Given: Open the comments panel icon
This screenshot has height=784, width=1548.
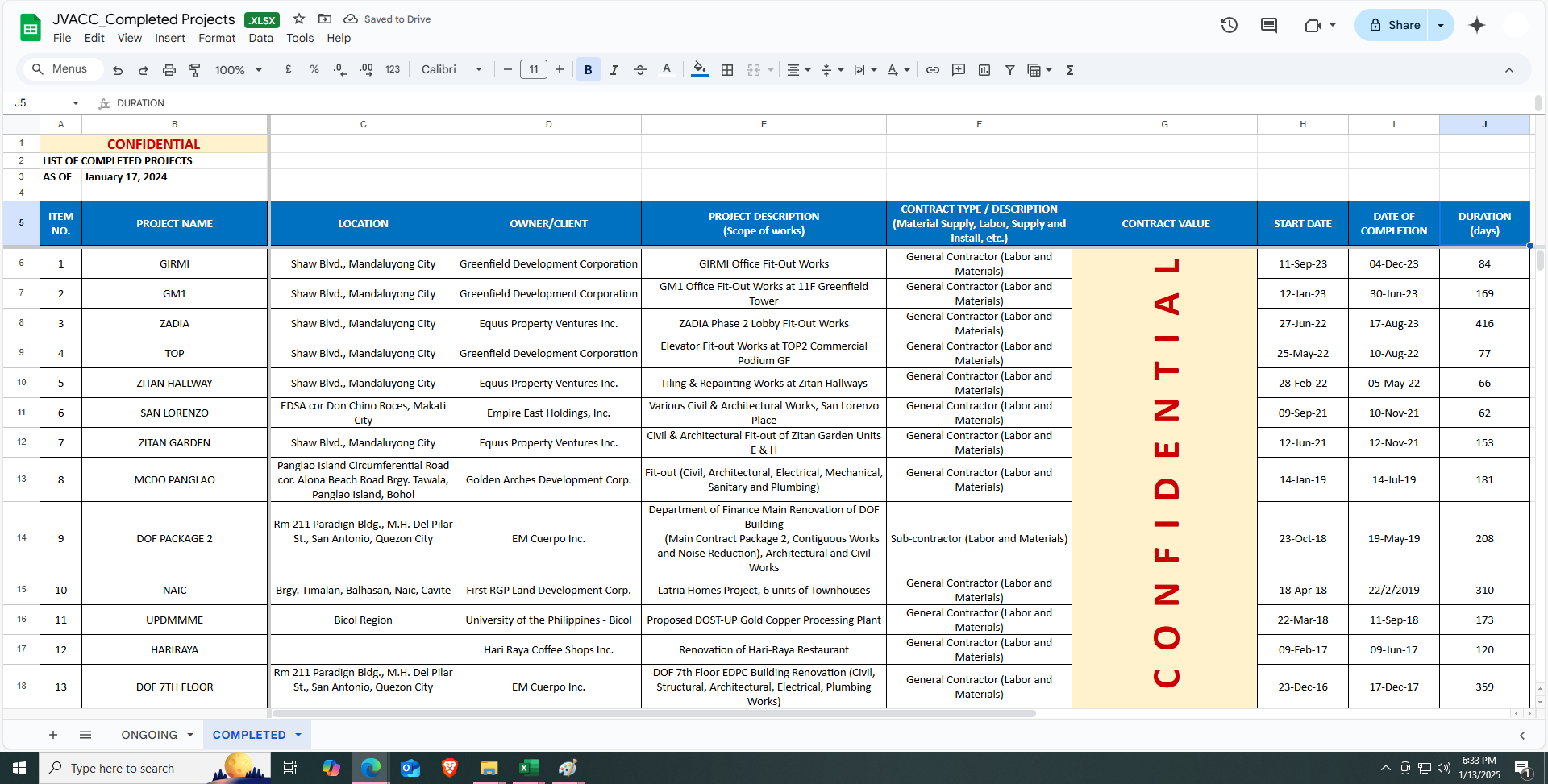Looking at the screenshot, I should 1269,25.
